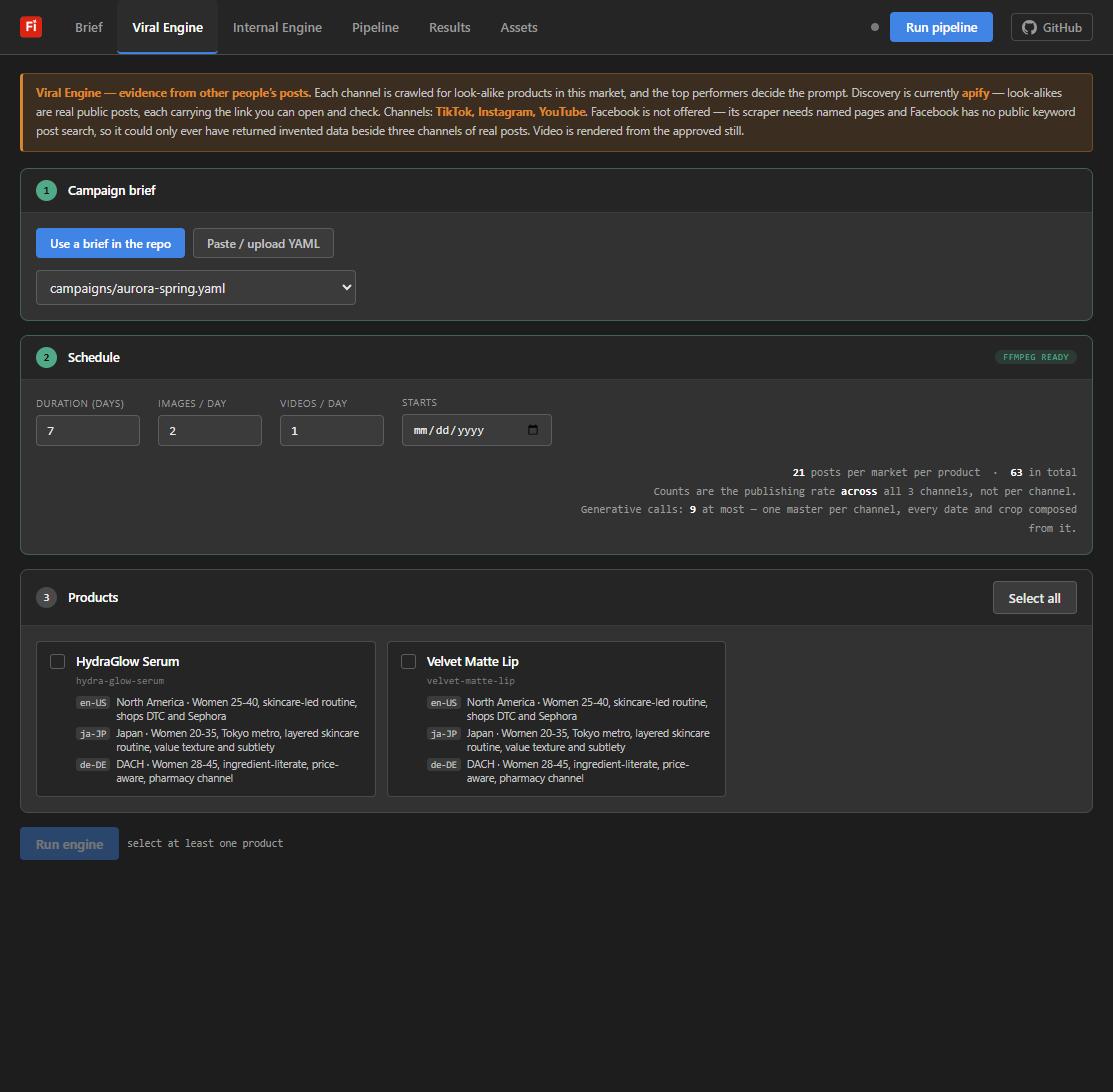Open the Brief tab
This screenshot has height=1092, width=1113.
point(89,27)
